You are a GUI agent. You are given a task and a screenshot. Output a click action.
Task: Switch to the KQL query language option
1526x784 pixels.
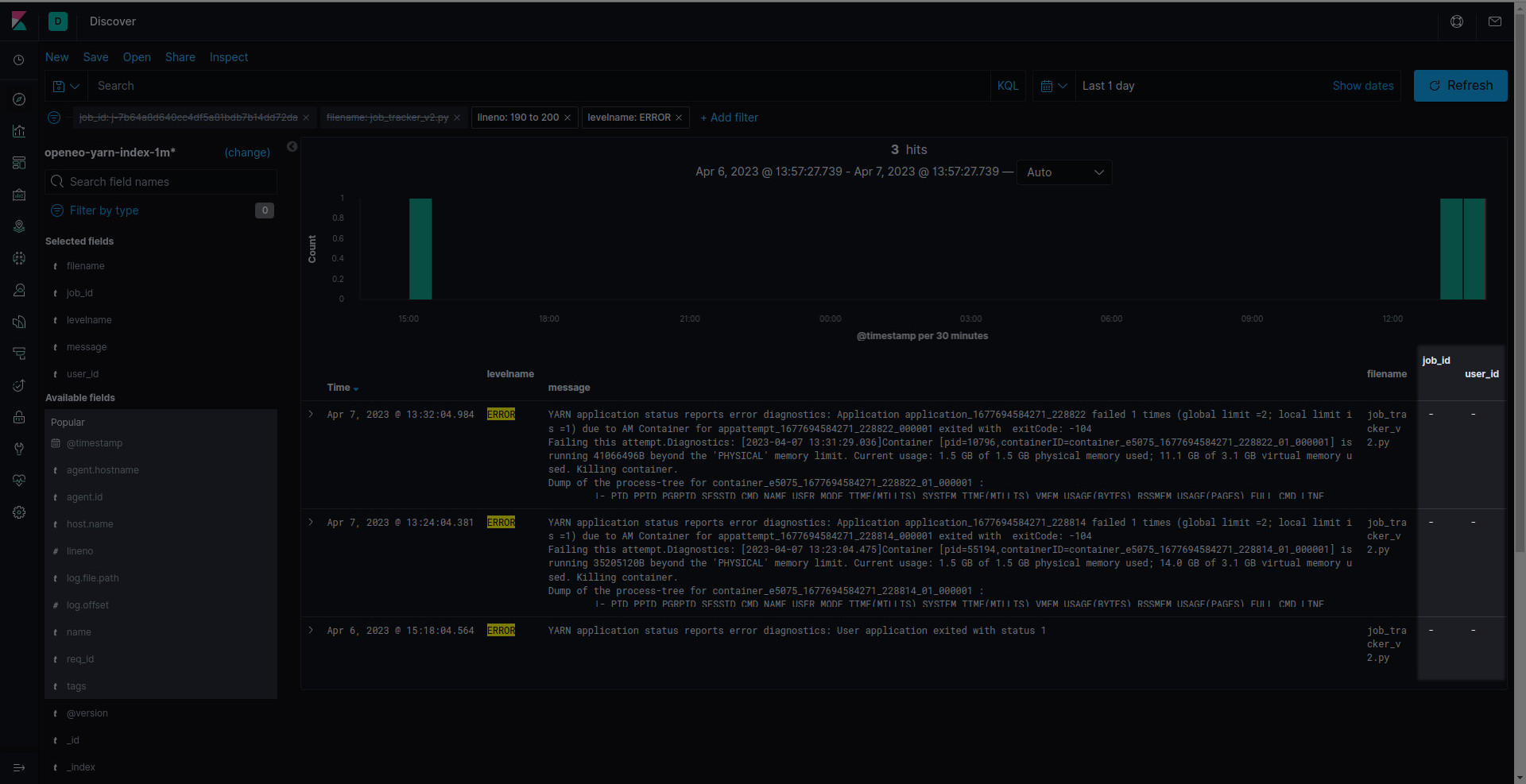tap(1007, 85)
